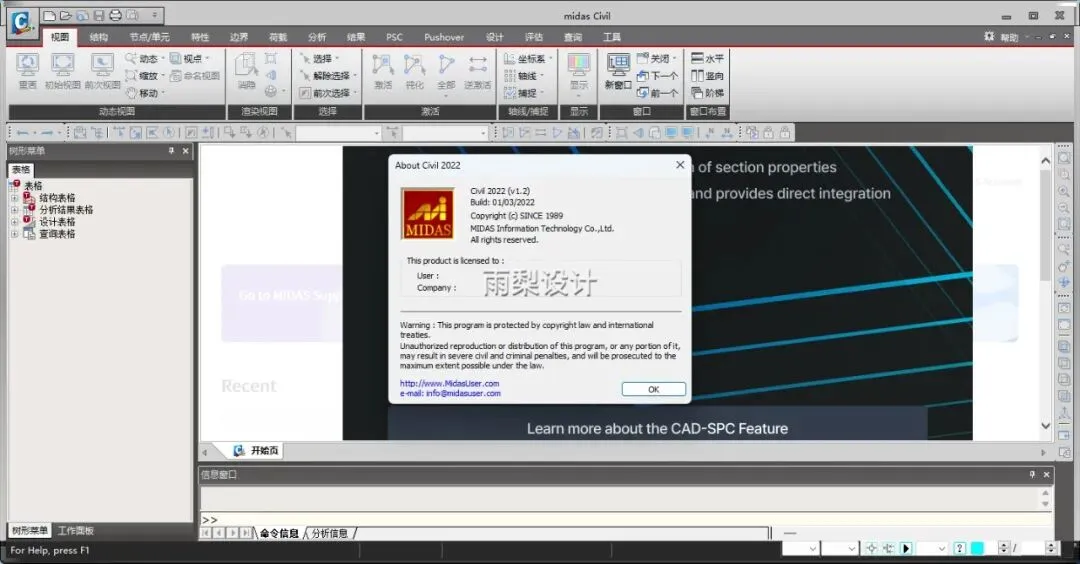Screen dimensions: 1080x564
Task: Click the info@midasuser.com email link
Action: (463, 393)
